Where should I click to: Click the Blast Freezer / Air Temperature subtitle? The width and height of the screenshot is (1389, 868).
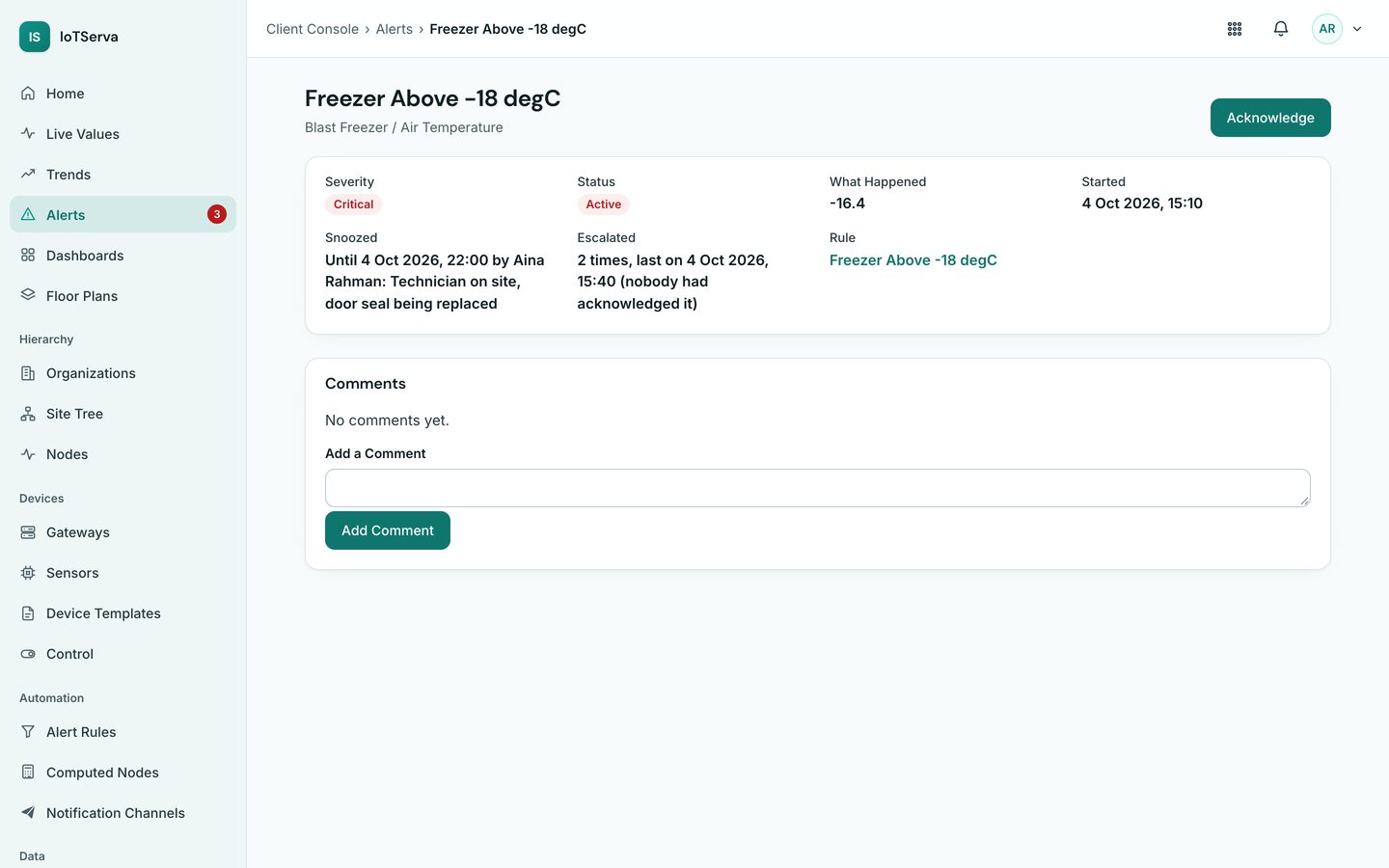tap(404, 127)
